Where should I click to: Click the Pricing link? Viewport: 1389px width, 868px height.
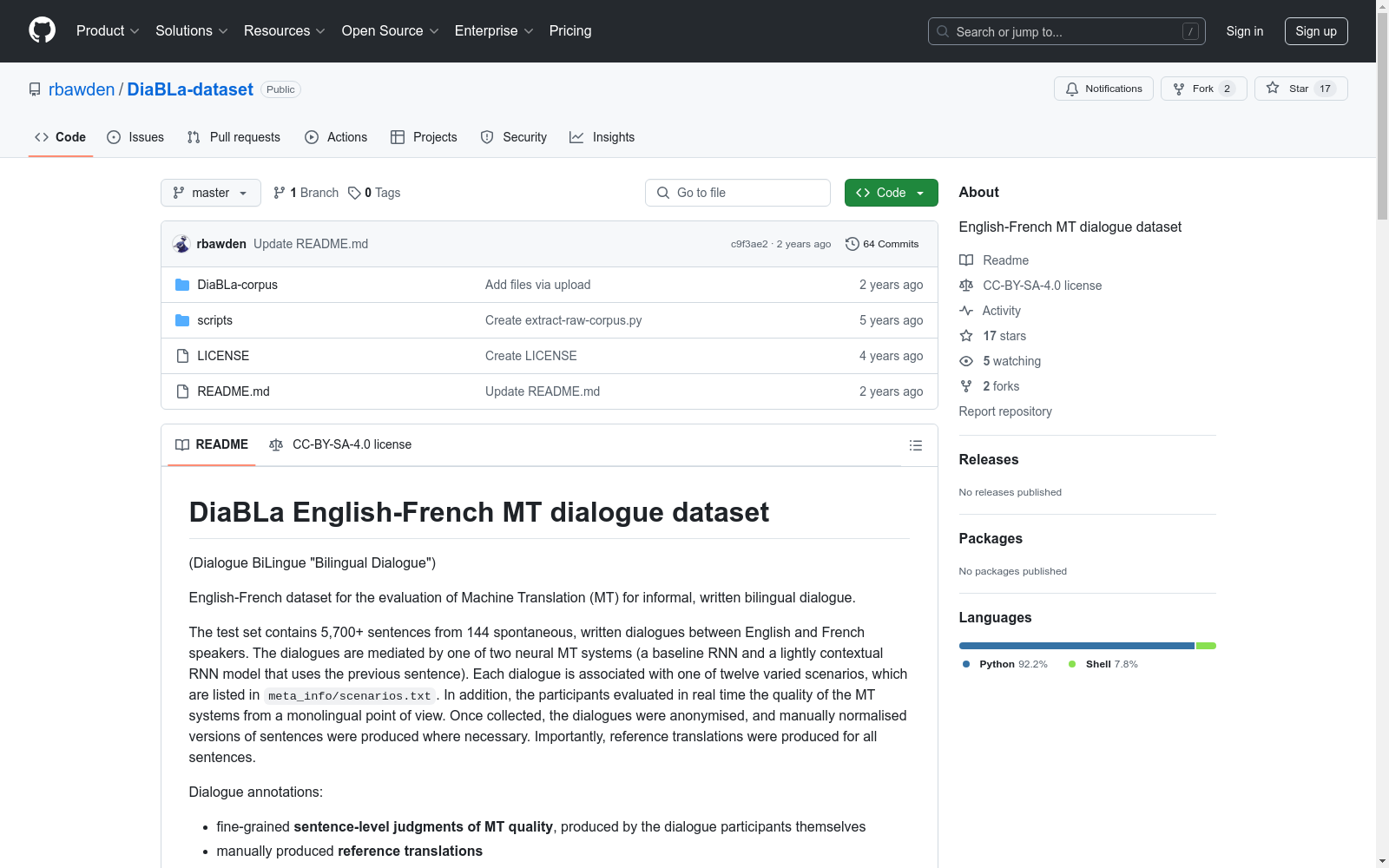(x=570, y=30)
